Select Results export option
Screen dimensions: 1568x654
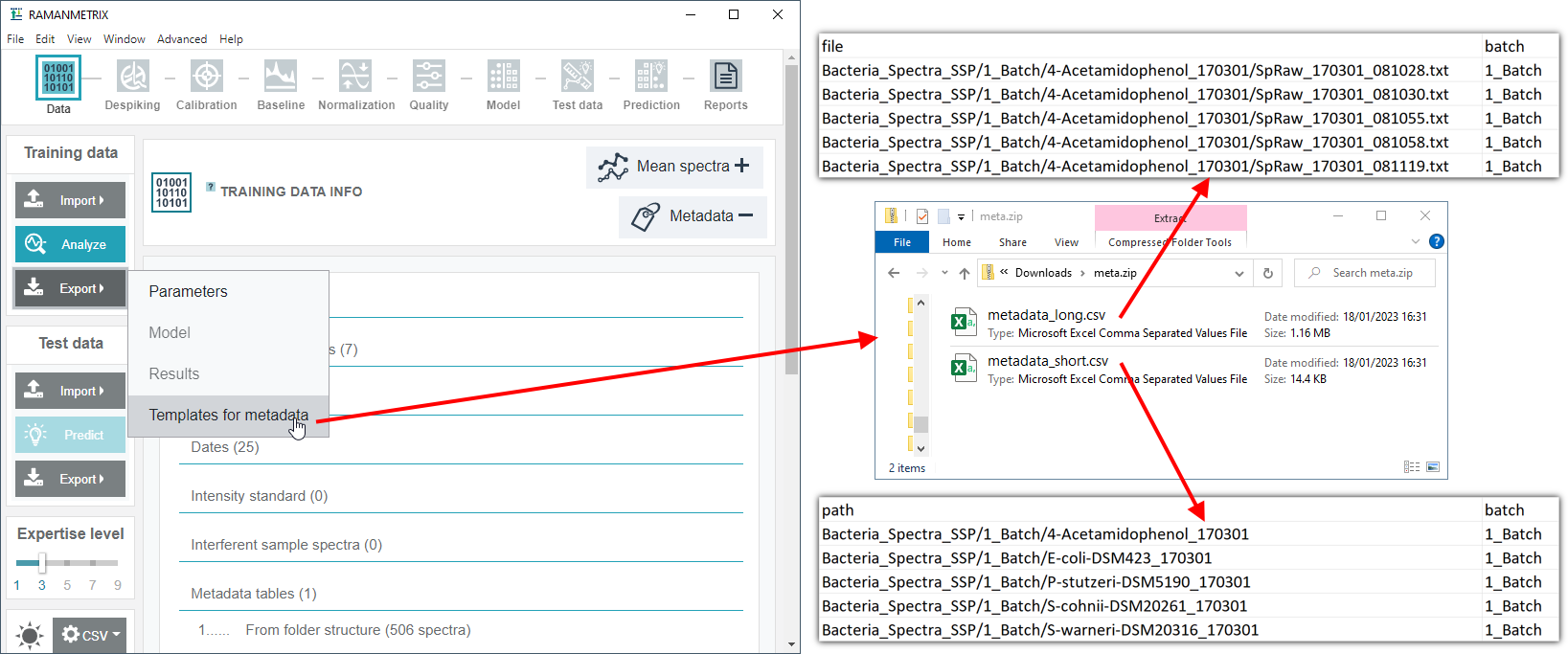click(x=228, y=374)
